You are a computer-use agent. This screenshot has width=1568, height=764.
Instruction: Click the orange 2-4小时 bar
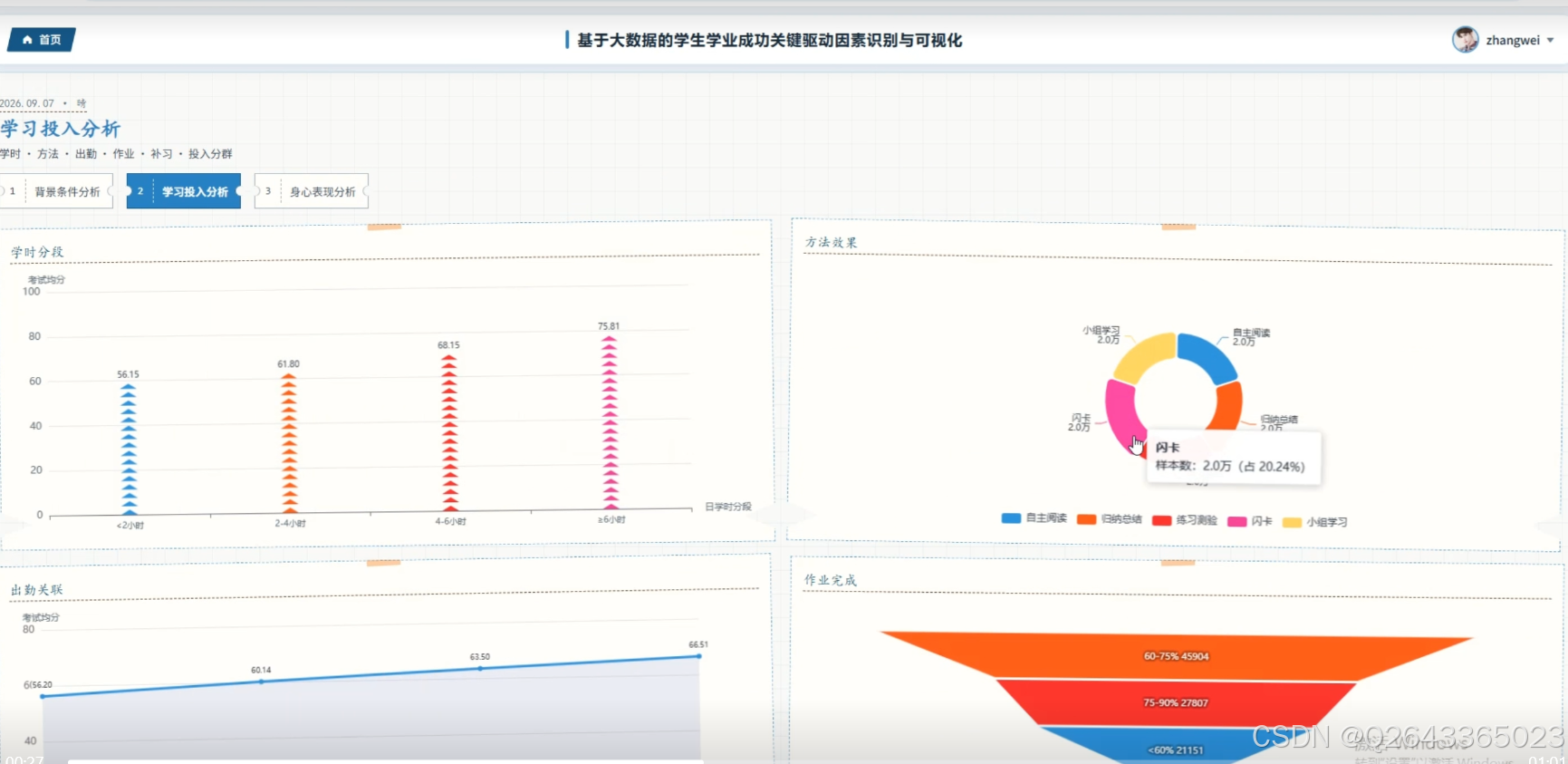(289, 443)
